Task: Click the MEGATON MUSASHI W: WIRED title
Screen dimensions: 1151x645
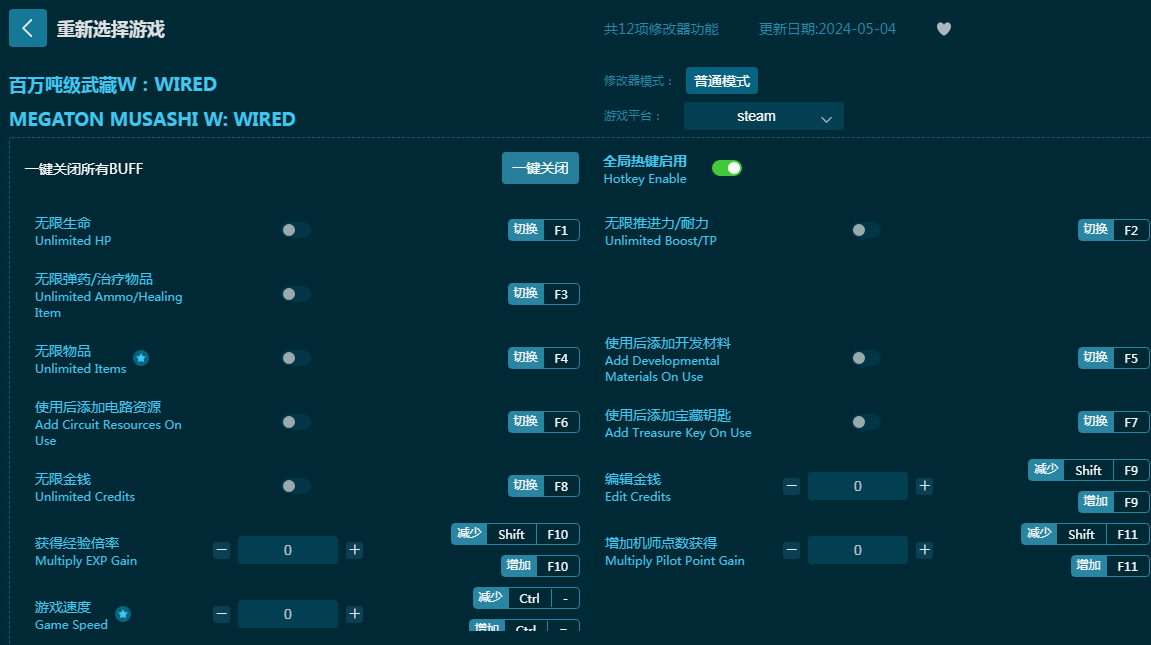Action: [x=152, y=119]
